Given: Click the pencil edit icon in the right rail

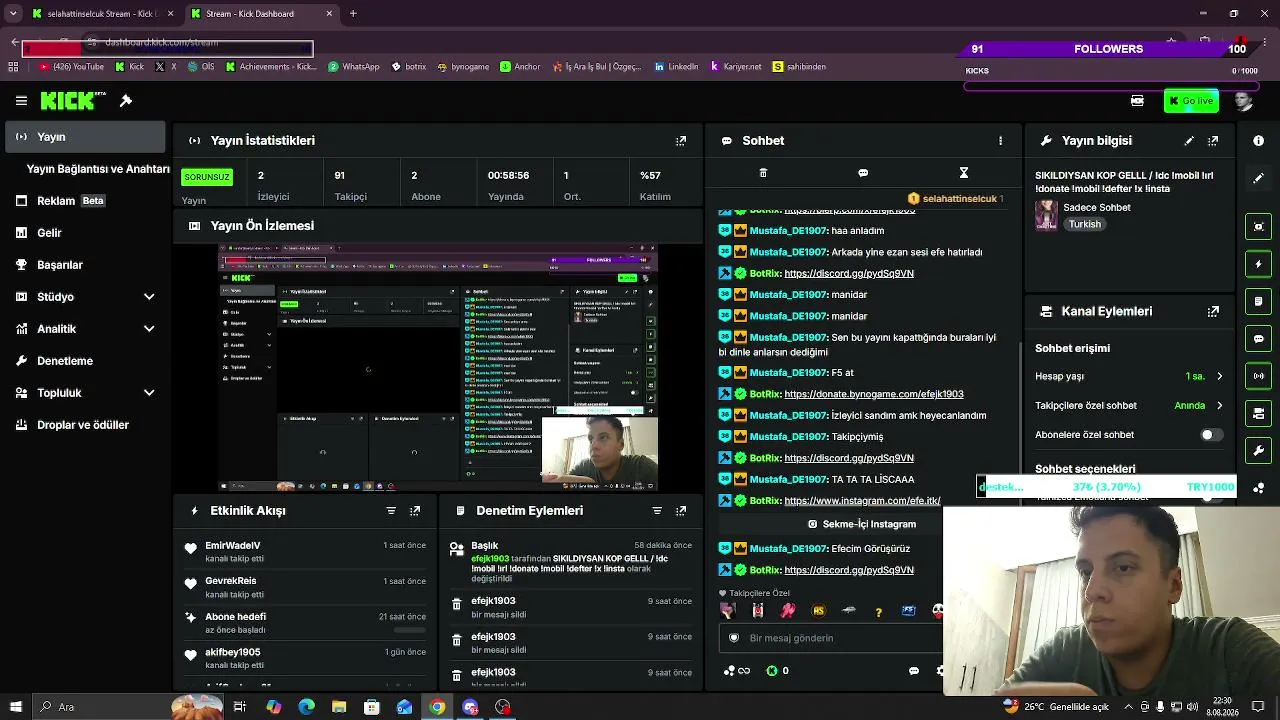Looking at the screenshot, I should click(x=1259, y=178).
